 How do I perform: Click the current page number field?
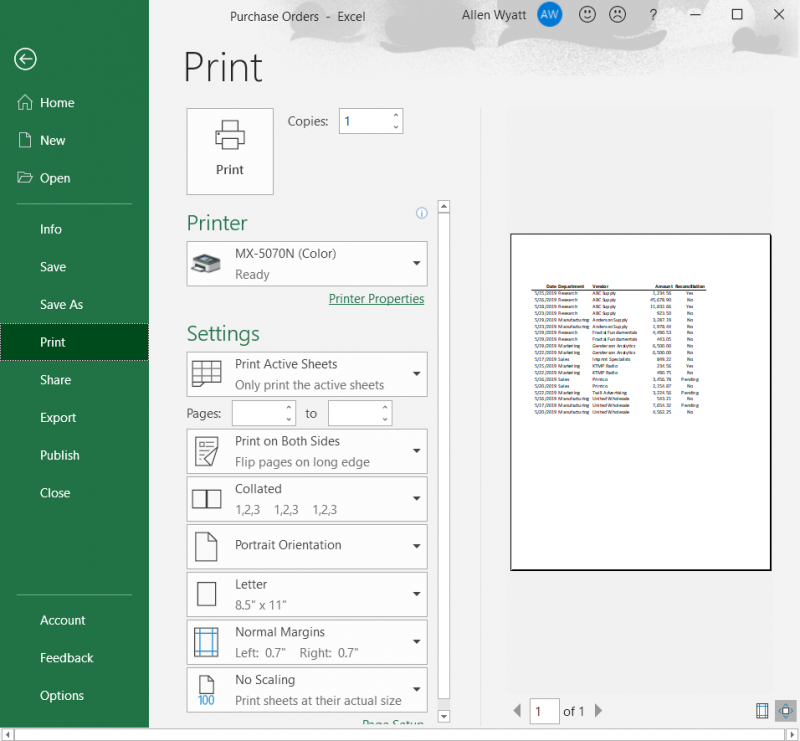[544, 711]
